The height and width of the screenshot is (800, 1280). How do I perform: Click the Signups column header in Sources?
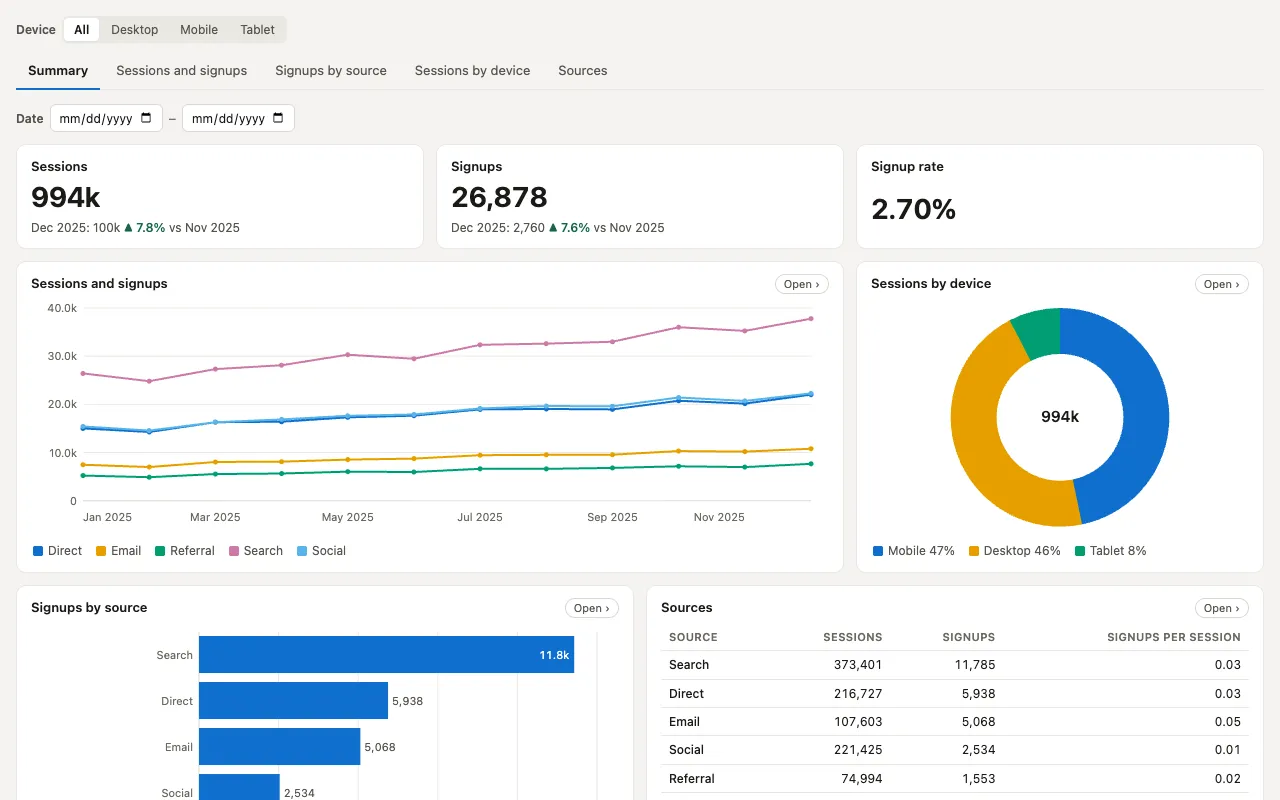coord(969,637)
